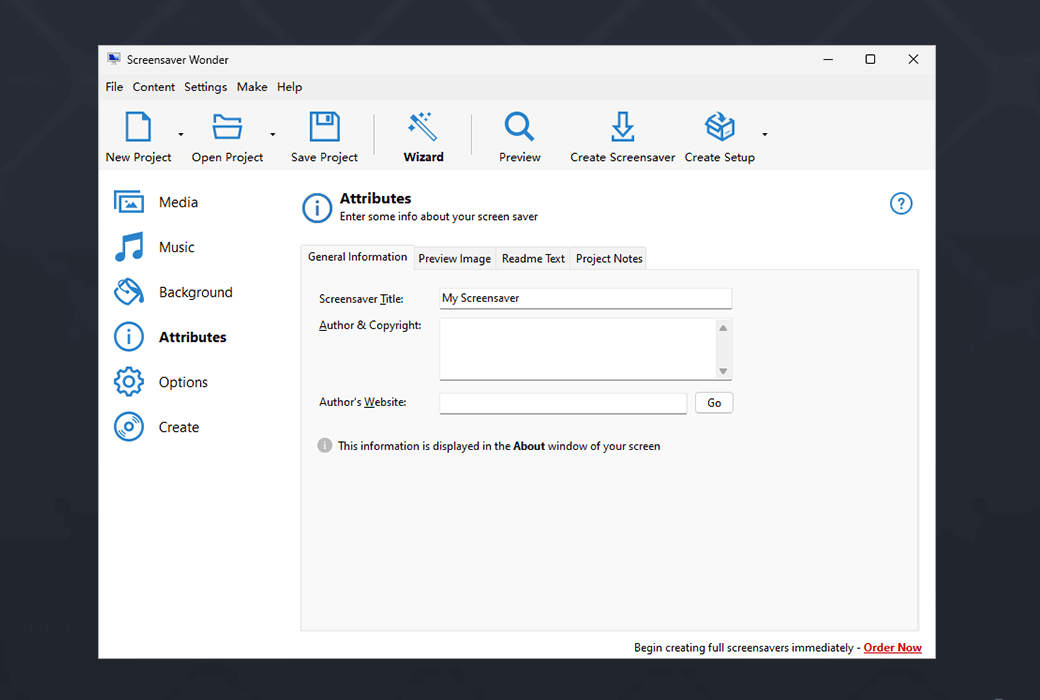
Task: Close the Screensaver Wonder window
Action: [913, 59]
